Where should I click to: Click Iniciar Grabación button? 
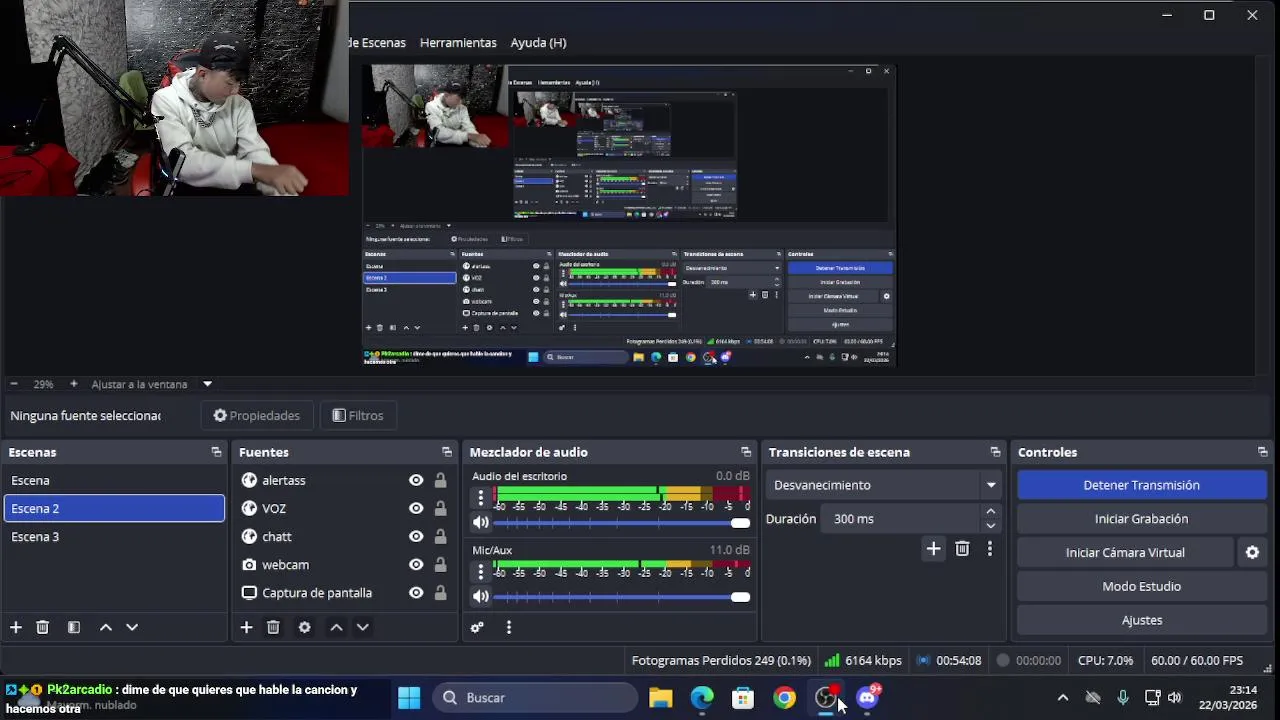click(x=1142, y=519)
